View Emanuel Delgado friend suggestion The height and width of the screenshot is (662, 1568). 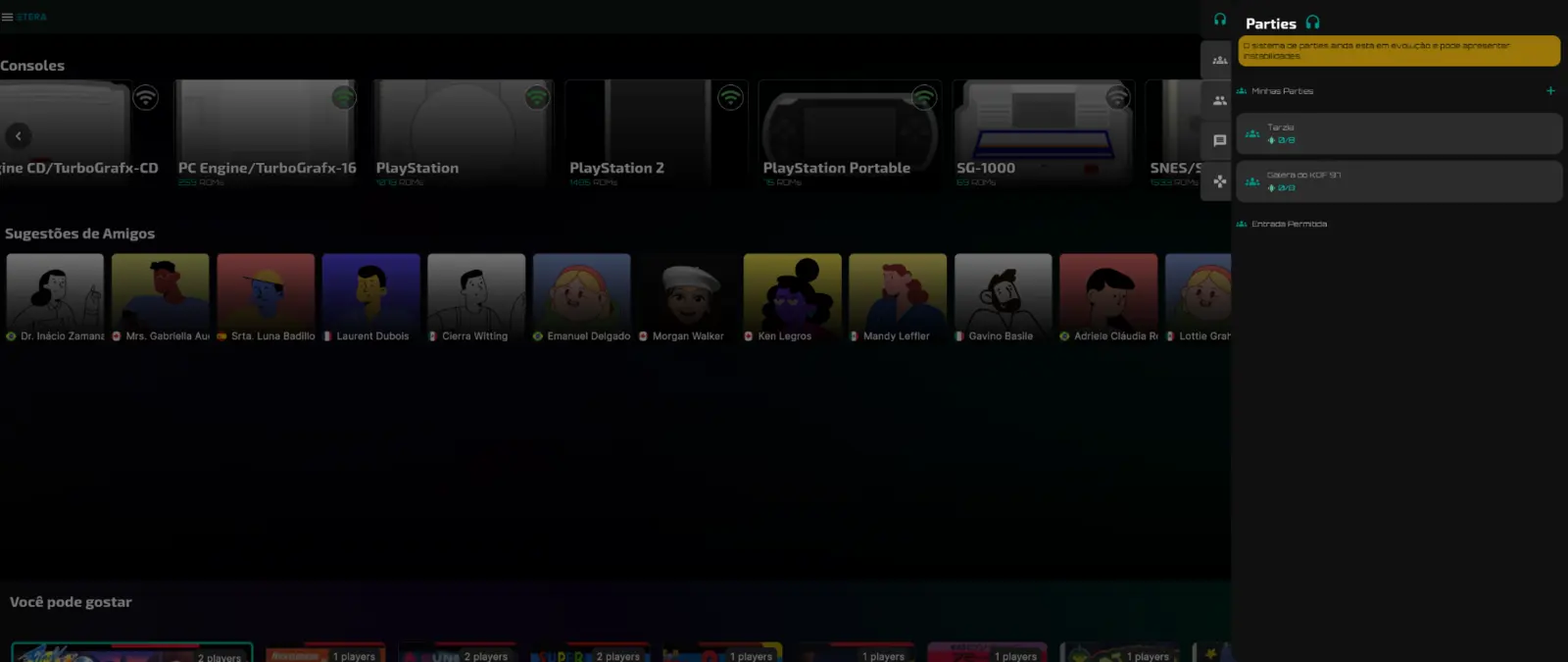tap(582, 299)
